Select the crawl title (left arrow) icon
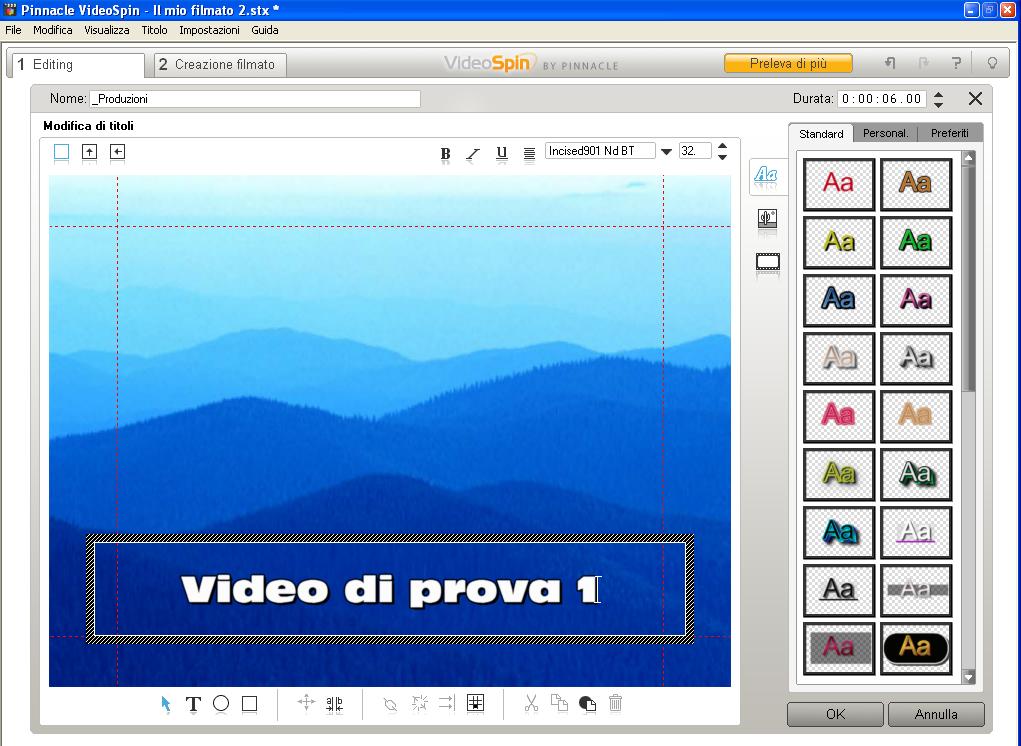 coord(117,152)
